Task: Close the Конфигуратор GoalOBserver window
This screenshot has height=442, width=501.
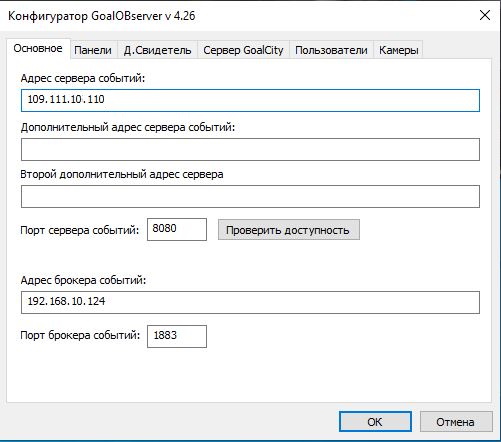Action: (485, 15)
